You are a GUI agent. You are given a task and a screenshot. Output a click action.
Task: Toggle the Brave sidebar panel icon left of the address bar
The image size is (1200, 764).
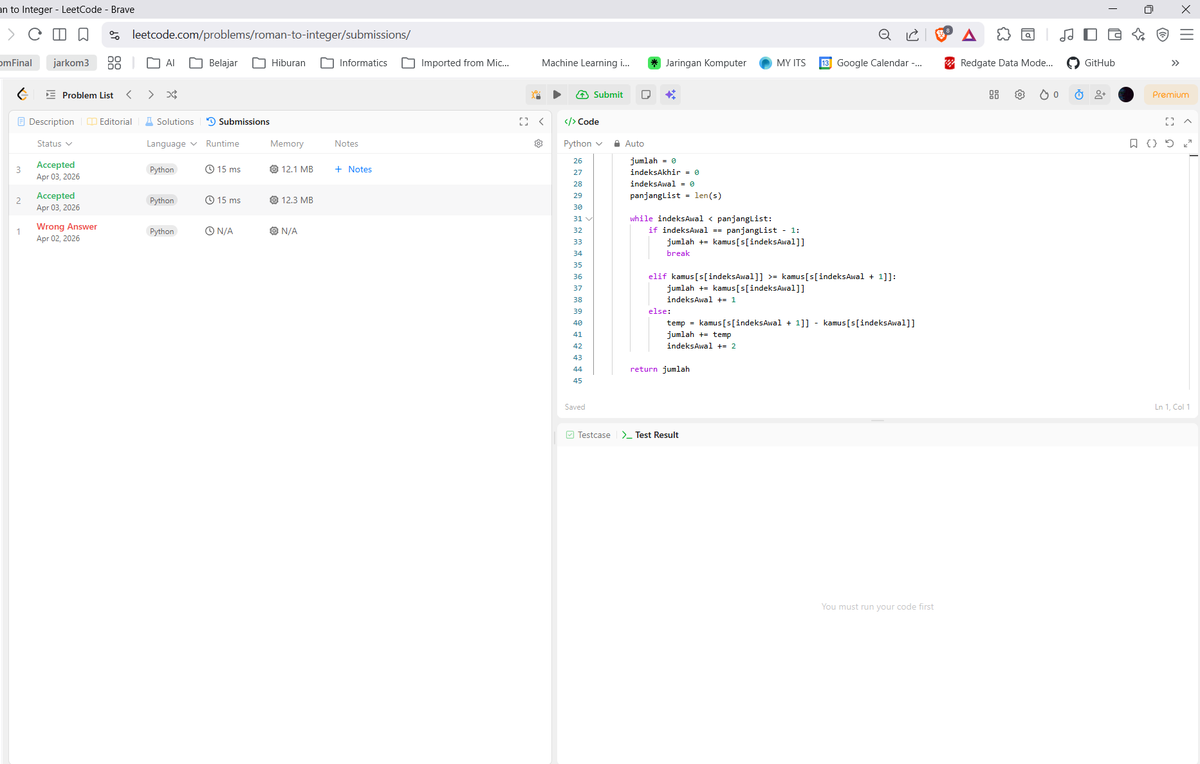[x=60, y=35]
